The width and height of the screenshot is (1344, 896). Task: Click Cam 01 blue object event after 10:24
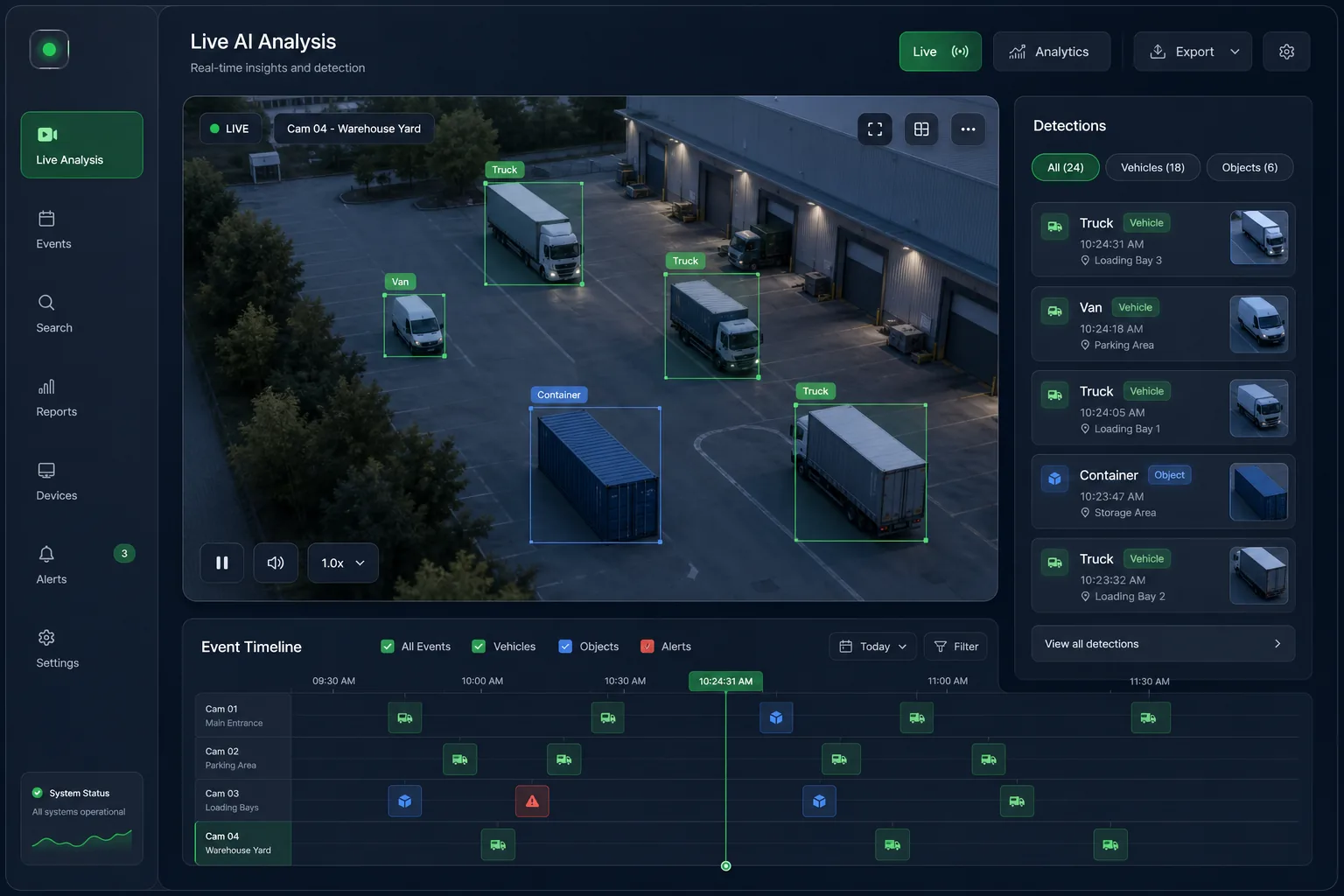click(x=776, y=717)
